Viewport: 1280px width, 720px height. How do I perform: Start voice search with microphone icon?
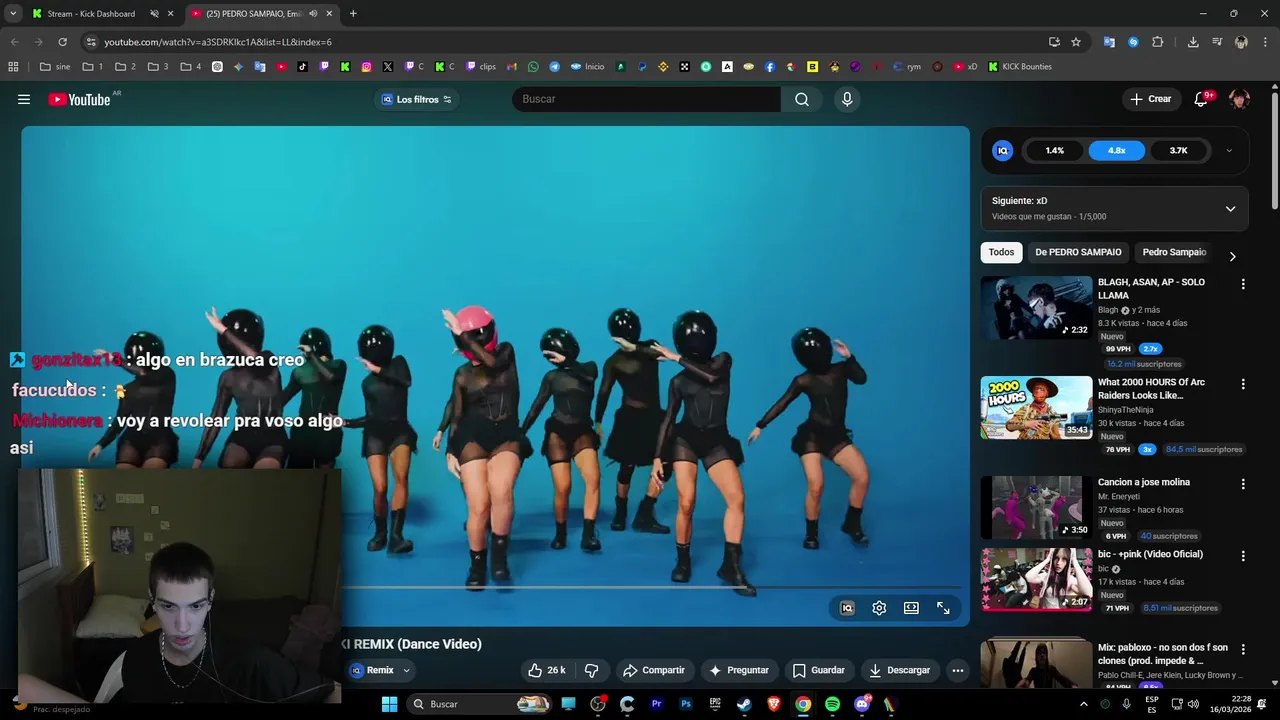coord(847,99)
